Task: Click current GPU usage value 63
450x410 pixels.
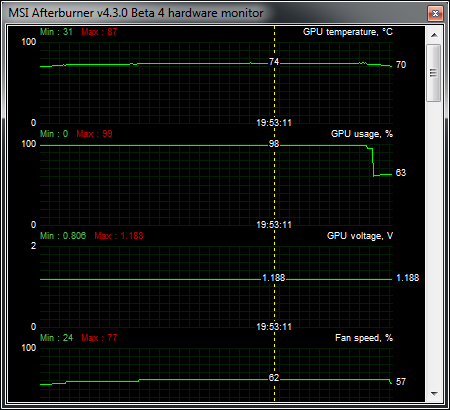Action: tap(401, 173)
